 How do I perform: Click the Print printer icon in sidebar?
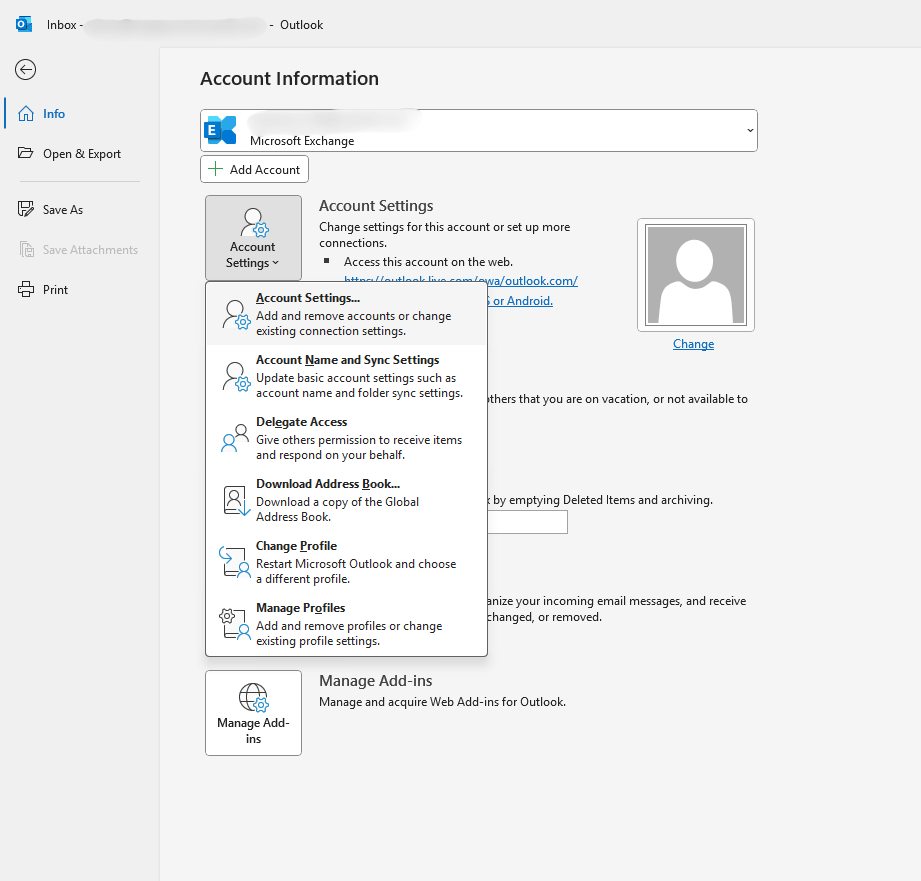coord(27,289)
